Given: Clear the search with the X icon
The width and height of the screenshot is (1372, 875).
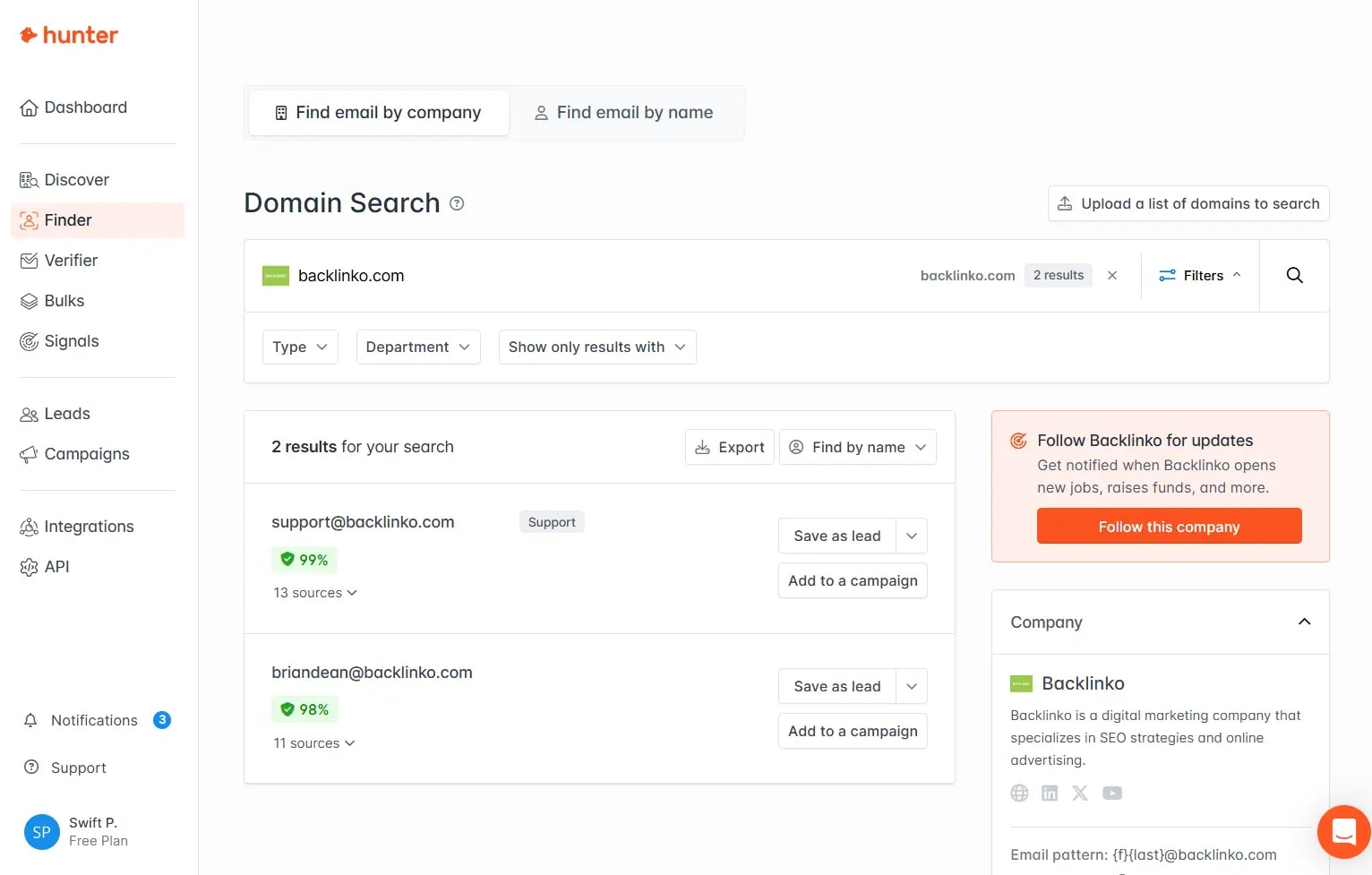Looking at the screenshot, I should click(x=1112, y=276).
